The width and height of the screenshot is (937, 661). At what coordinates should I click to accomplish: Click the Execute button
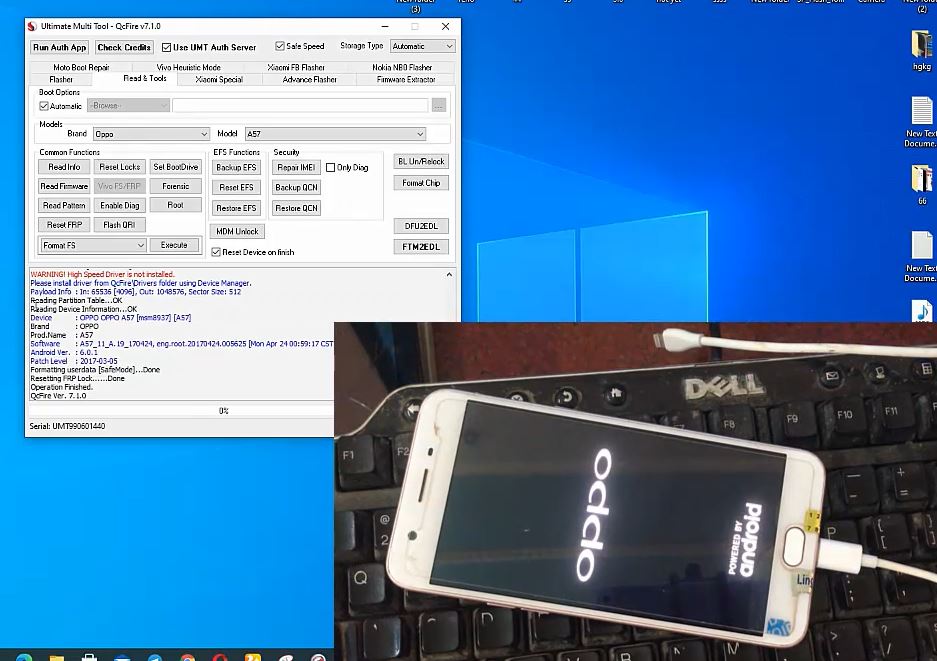pyautogui.click(x=174, y=245)
